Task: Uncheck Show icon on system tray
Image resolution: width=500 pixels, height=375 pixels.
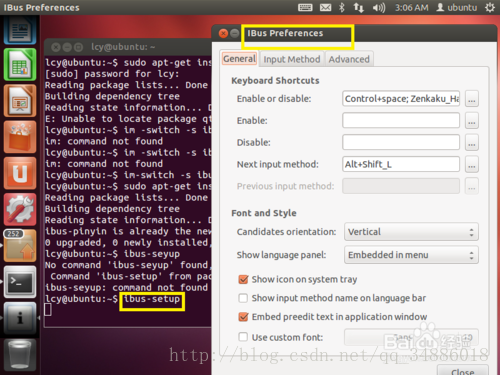Action: coord(243,279)
